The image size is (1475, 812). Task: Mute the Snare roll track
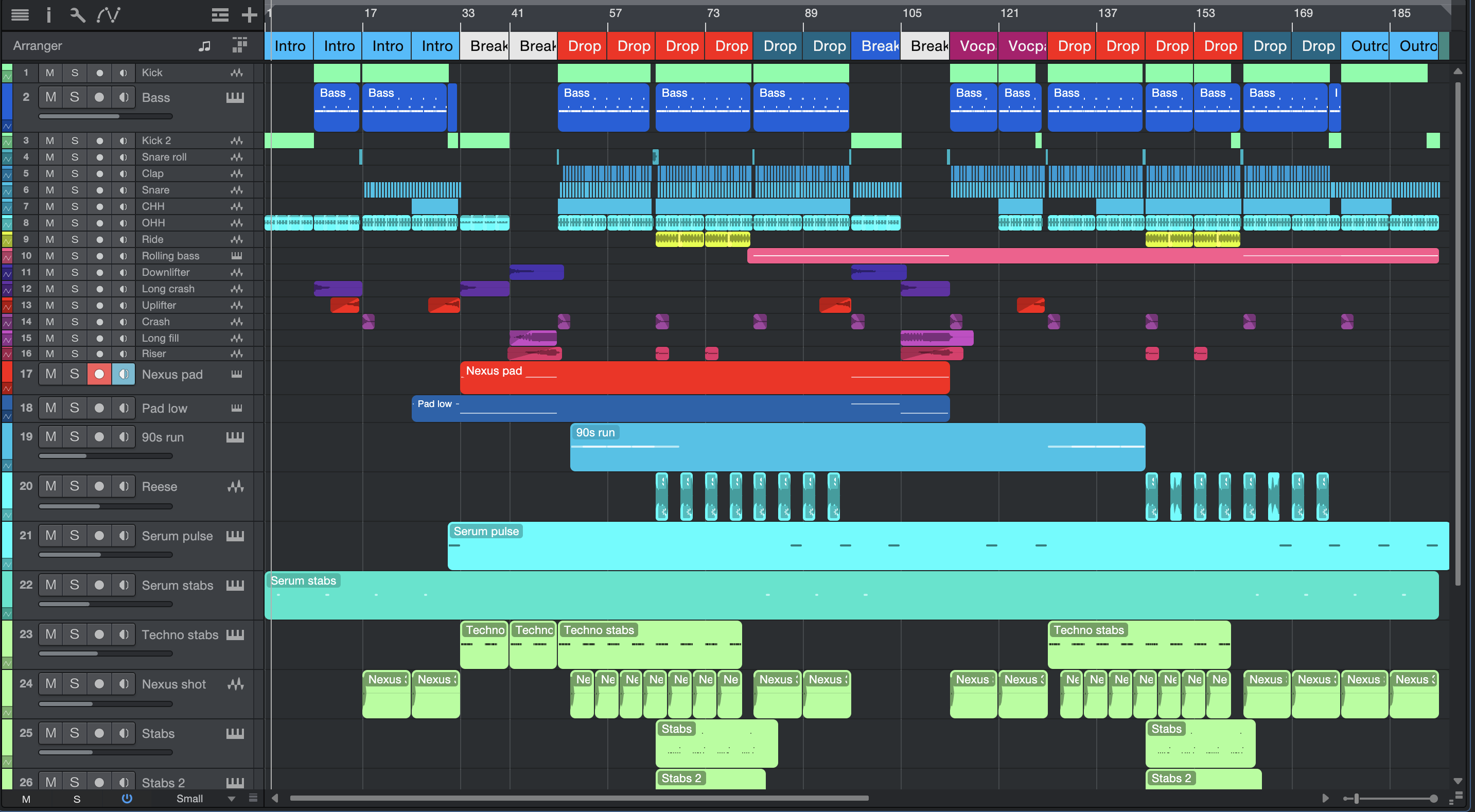coord(50,157)
